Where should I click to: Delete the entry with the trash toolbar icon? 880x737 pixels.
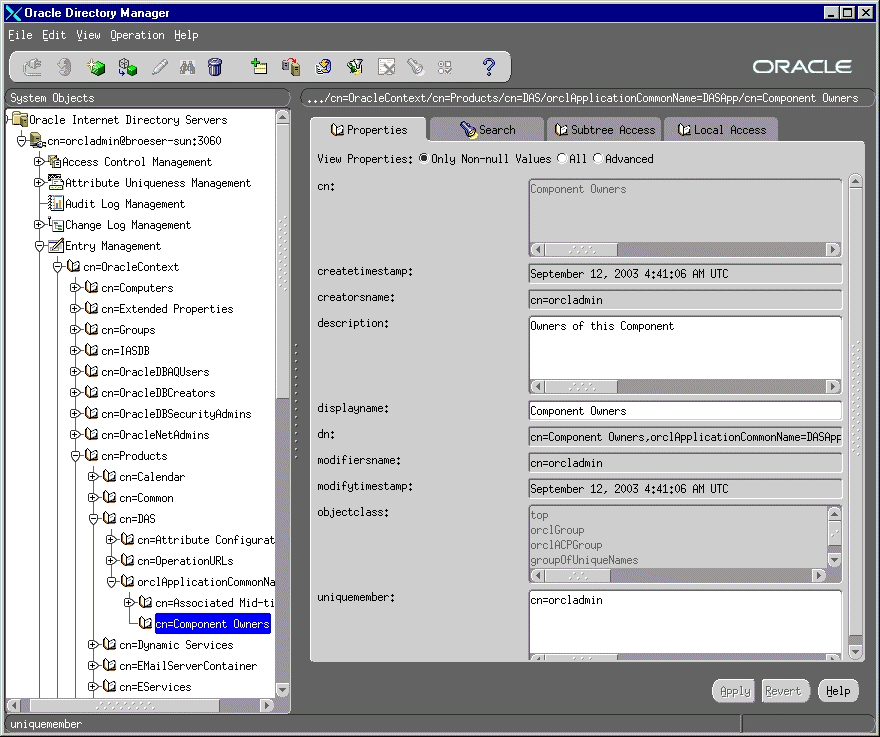(x=214, y=66)
